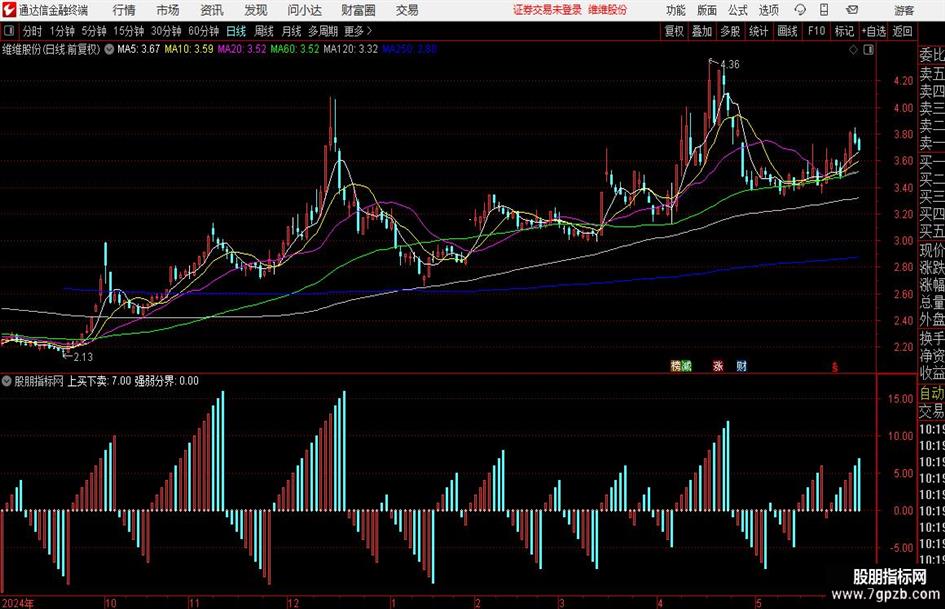The image size is (945, 609).
Task: Click the MA60: 3.52 indicator value
Action: (295, 49)
